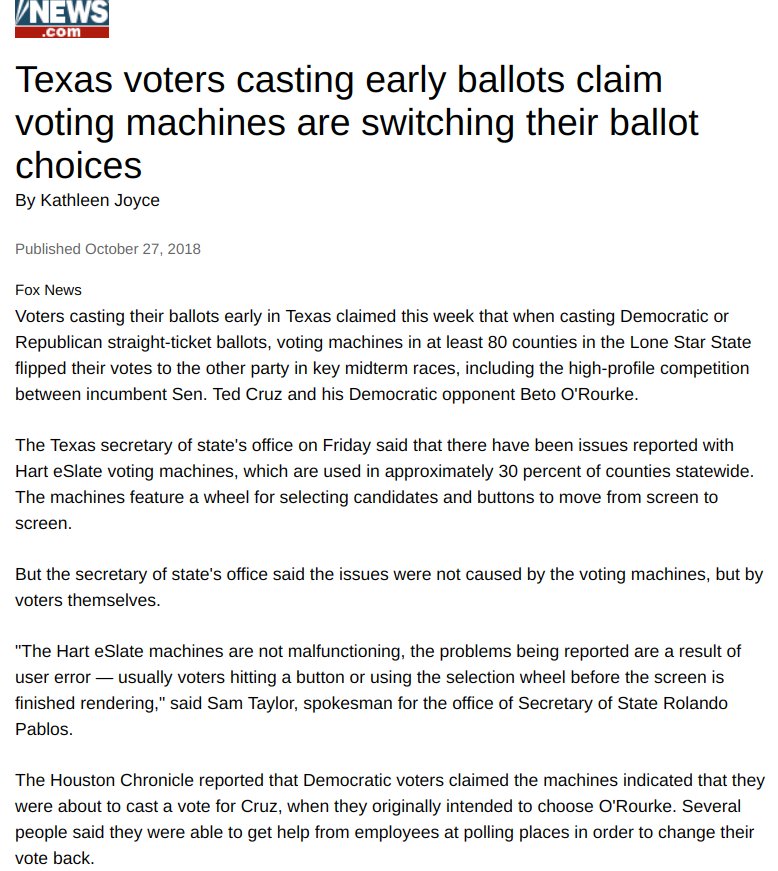Click the final paragraph about Democratic voters
This screenshot has width=778, height=871.
[388, 818]
